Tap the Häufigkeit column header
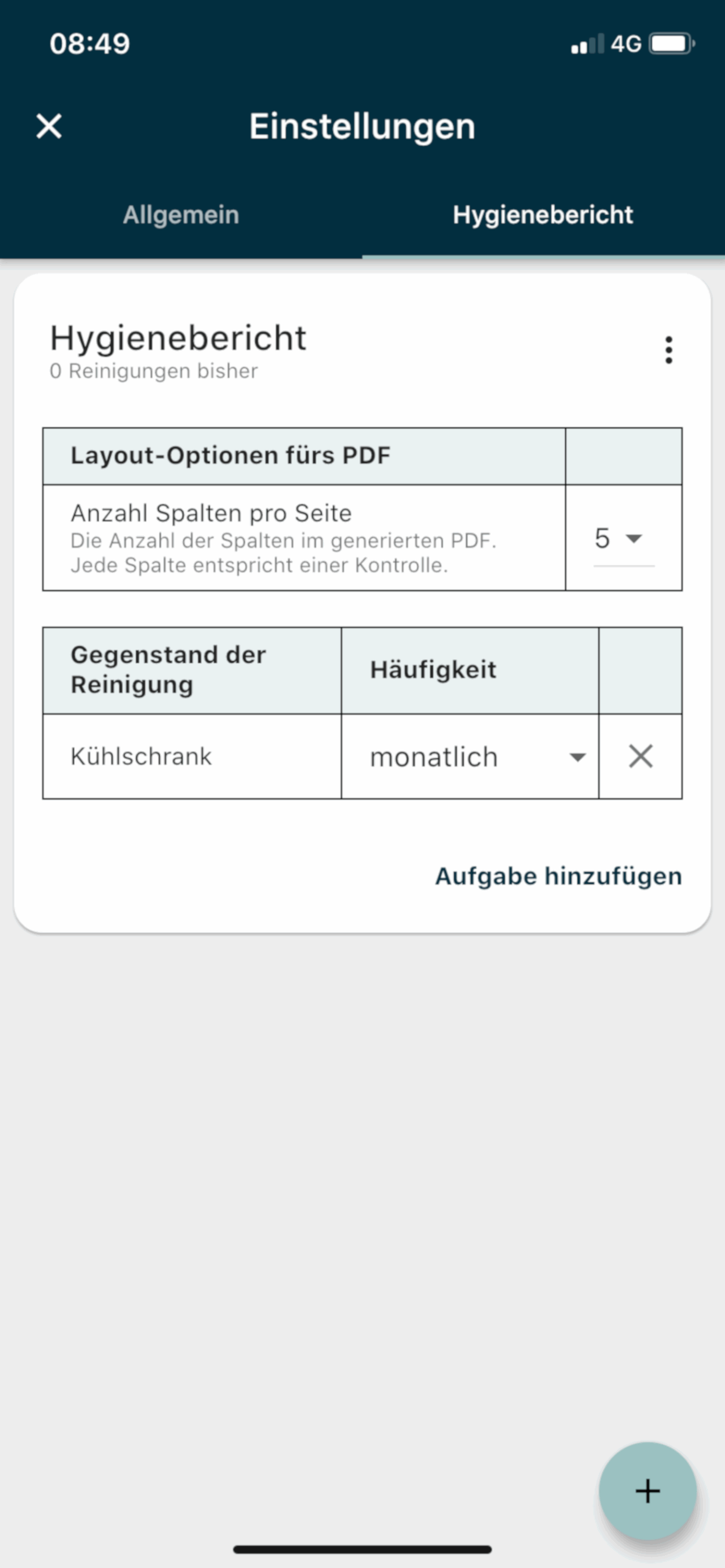The width and height of the screenshot is (725, 1568). point(433,669)
